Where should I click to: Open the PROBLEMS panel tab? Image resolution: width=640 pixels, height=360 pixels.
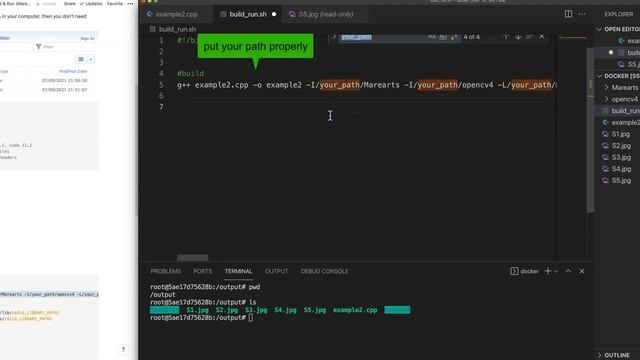click(x=165, y=271)
